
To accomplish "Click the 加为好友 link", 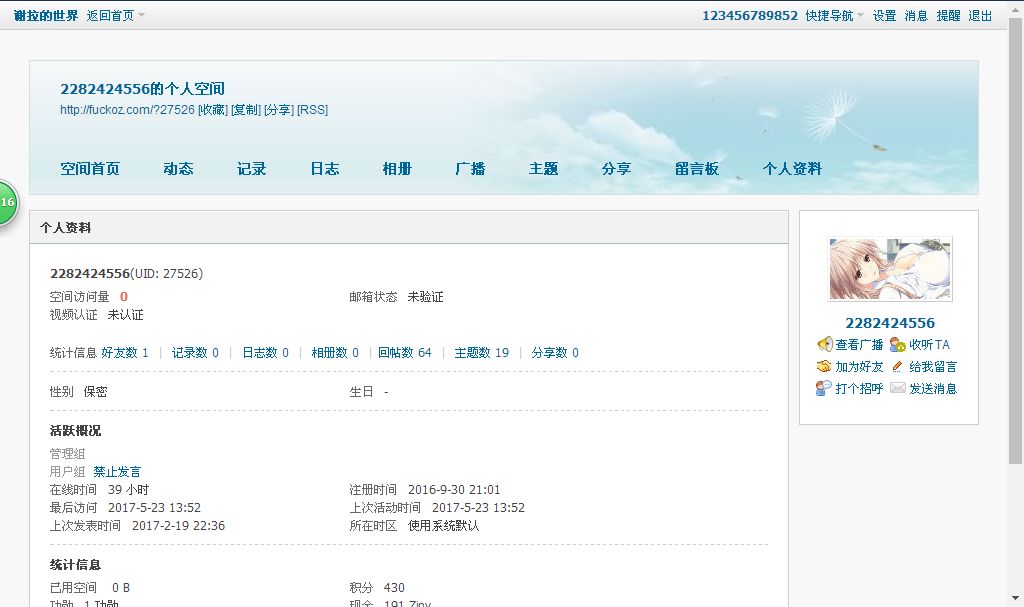I will click(x=859, y=367).
